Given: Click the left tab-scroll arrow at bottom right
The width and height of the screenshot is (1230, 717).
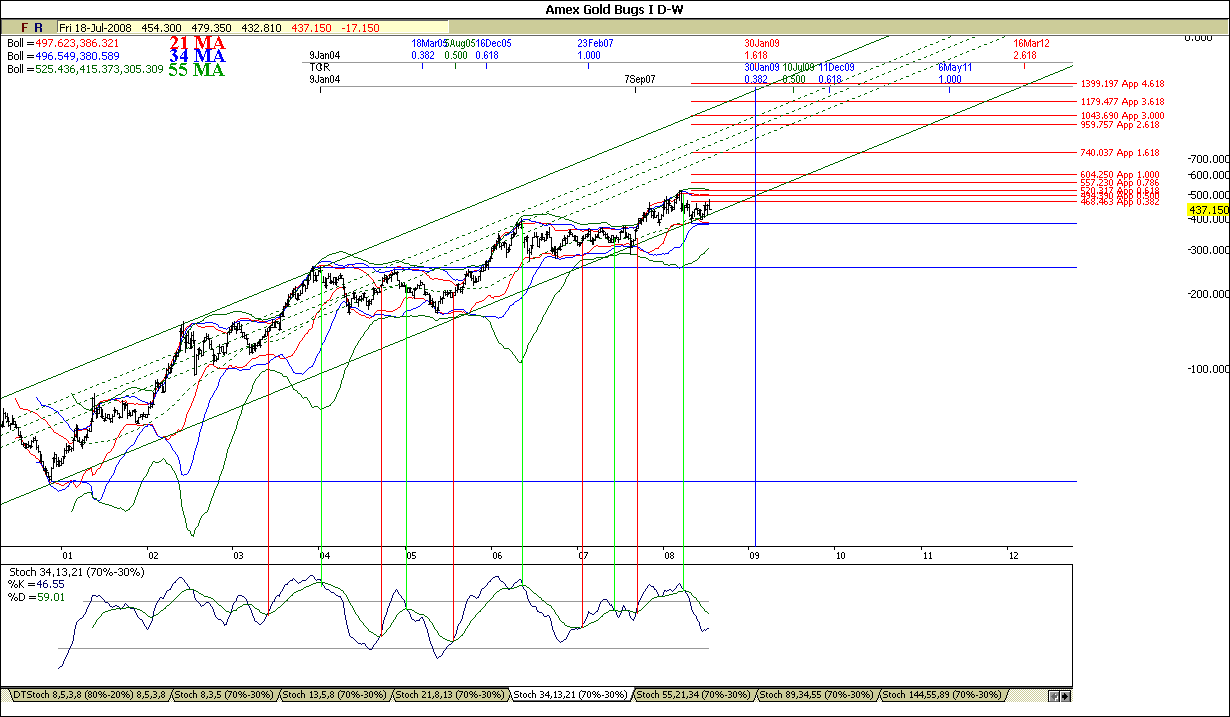Looking at the screenshot, I should pos(1053,695).
